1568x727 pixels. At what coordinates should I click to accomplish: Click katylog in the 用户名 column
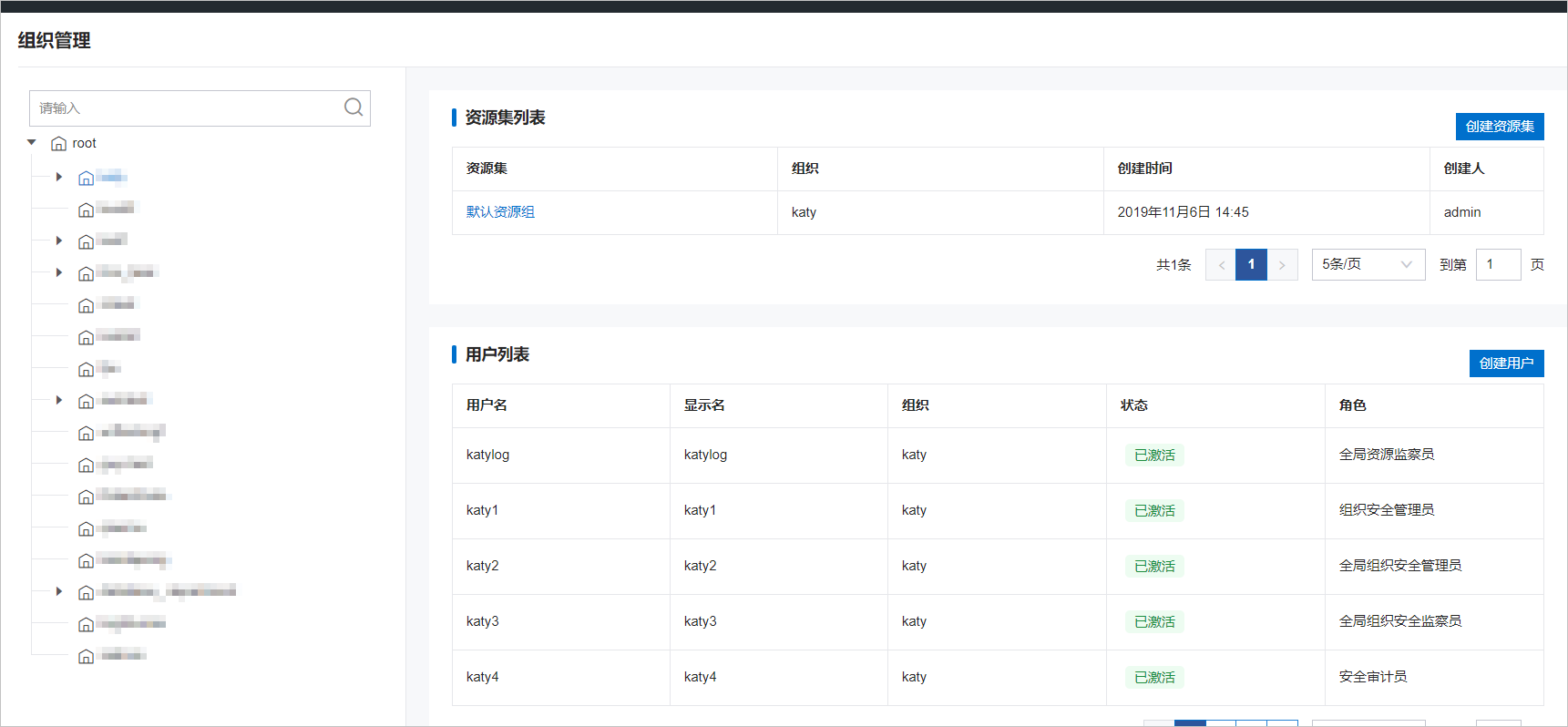(487, 455)
